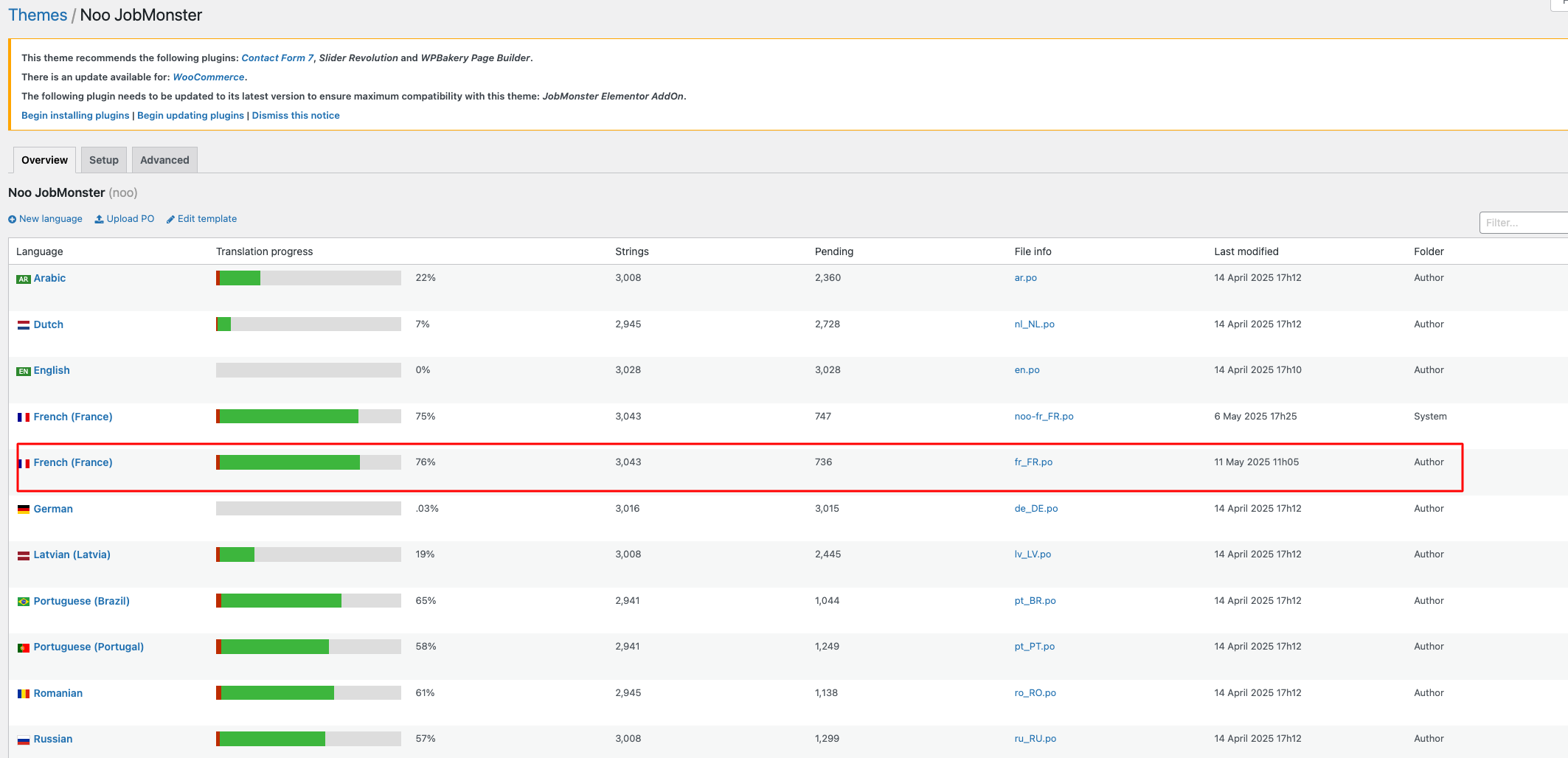Click the English EN flag icon
The width and height of the screenshot is (1568, 758).
(24, 371)
